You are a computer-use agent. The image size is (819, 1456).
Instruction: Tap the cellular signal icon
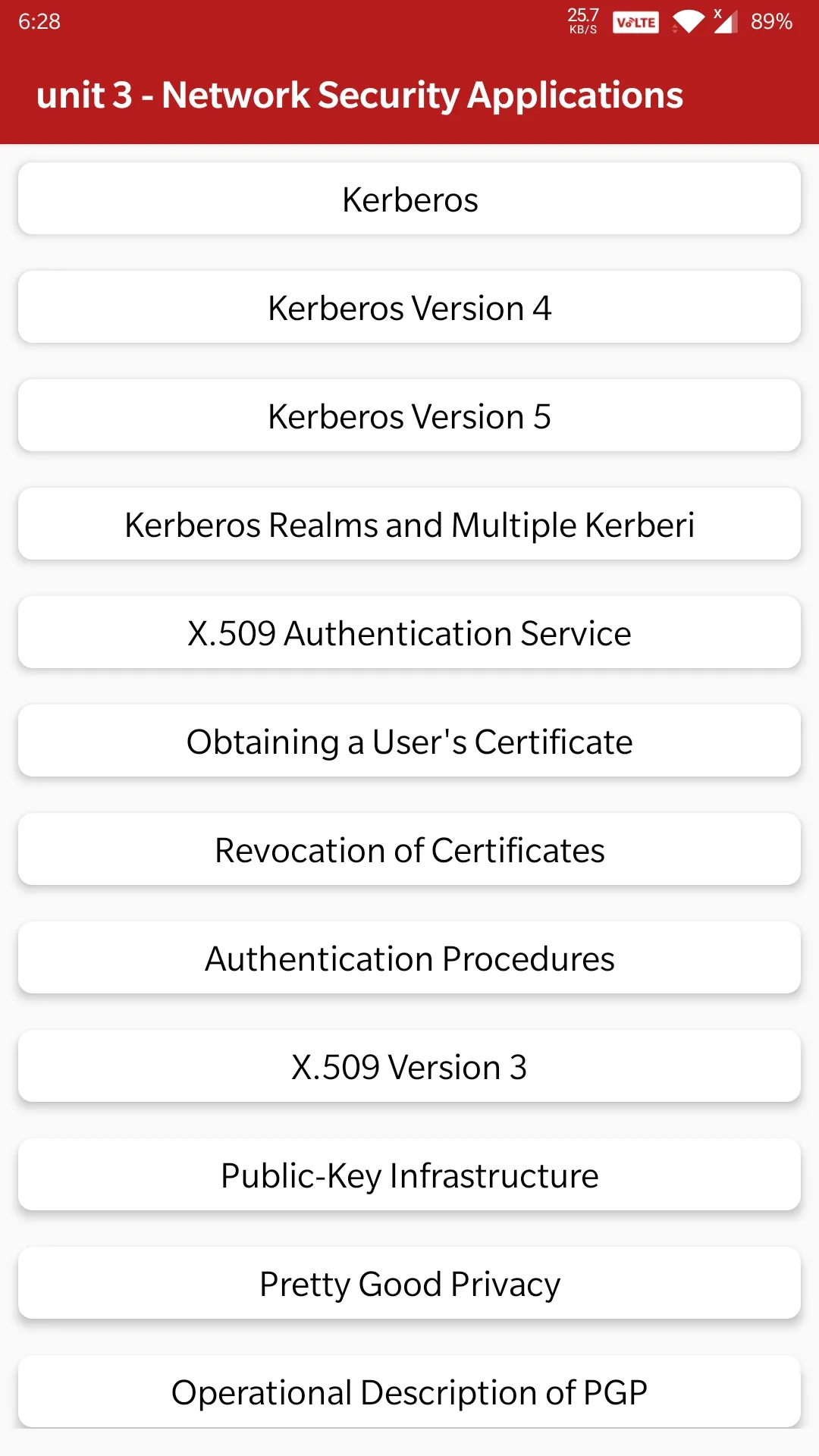725,21
